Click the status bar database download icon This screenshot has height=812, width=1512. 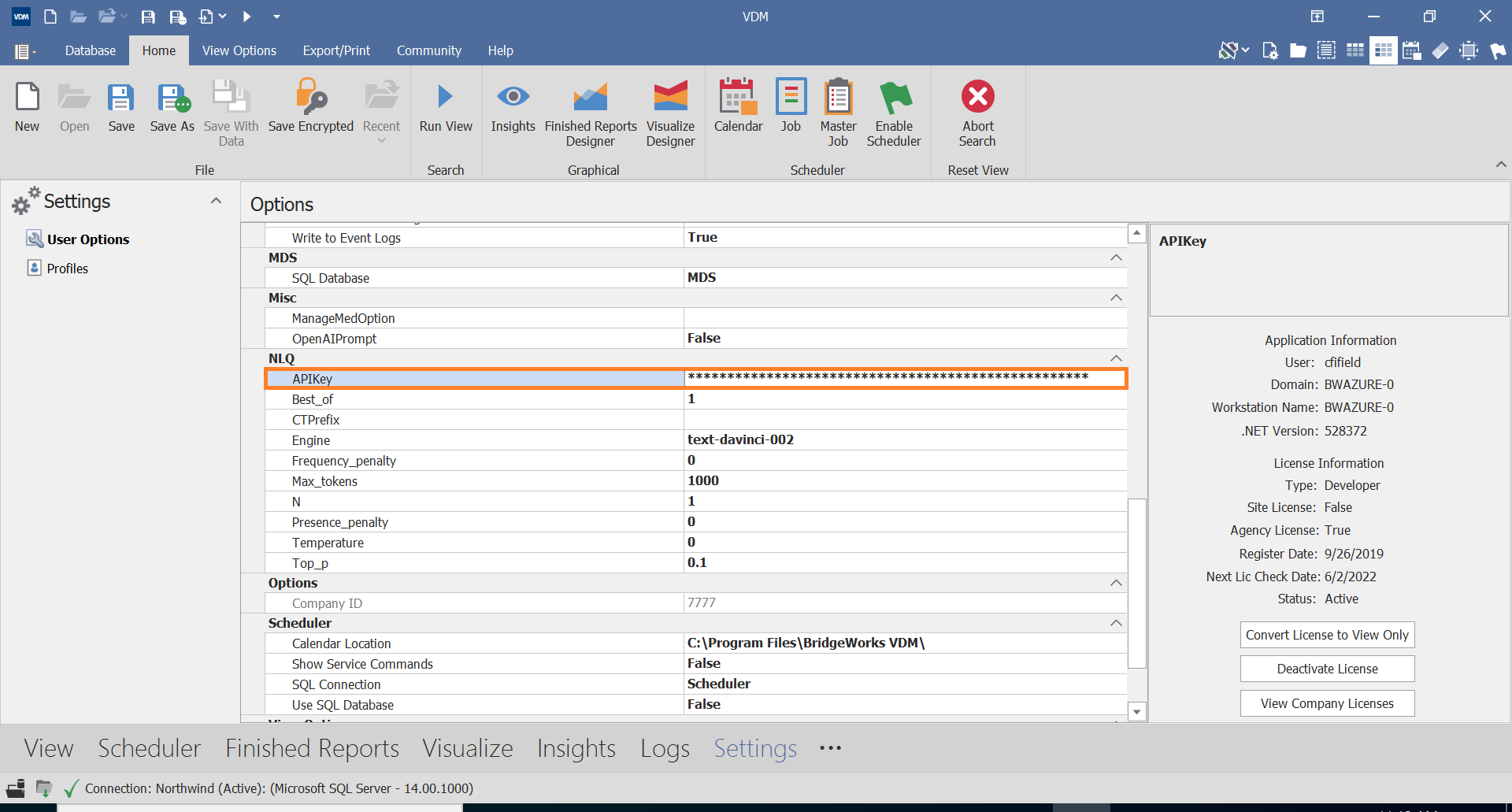pos(44,788)
